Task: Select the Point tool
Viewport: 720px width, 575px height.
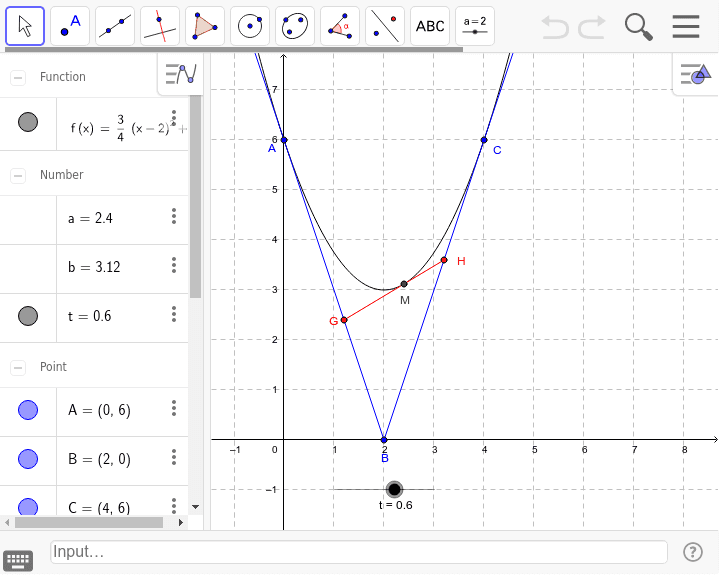Action: (x=70, y=26)
